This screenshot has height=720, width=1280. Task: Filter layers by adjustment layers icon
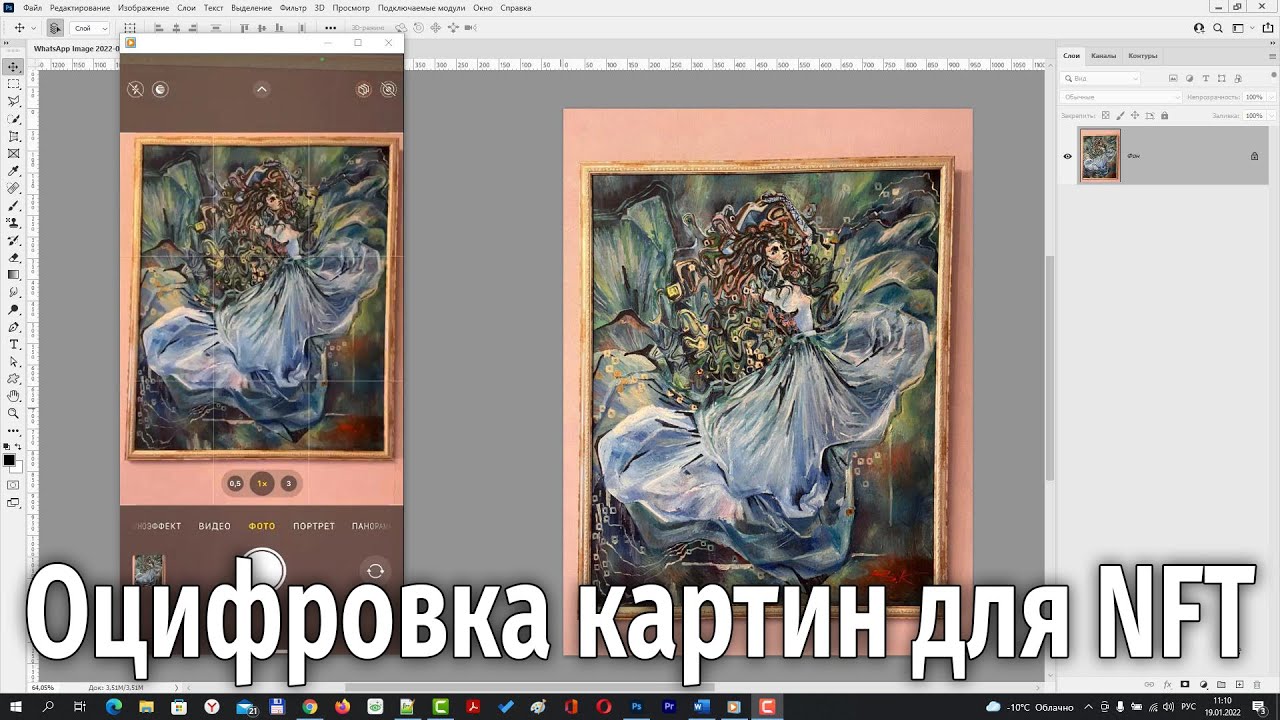(x=1189, y=78)
